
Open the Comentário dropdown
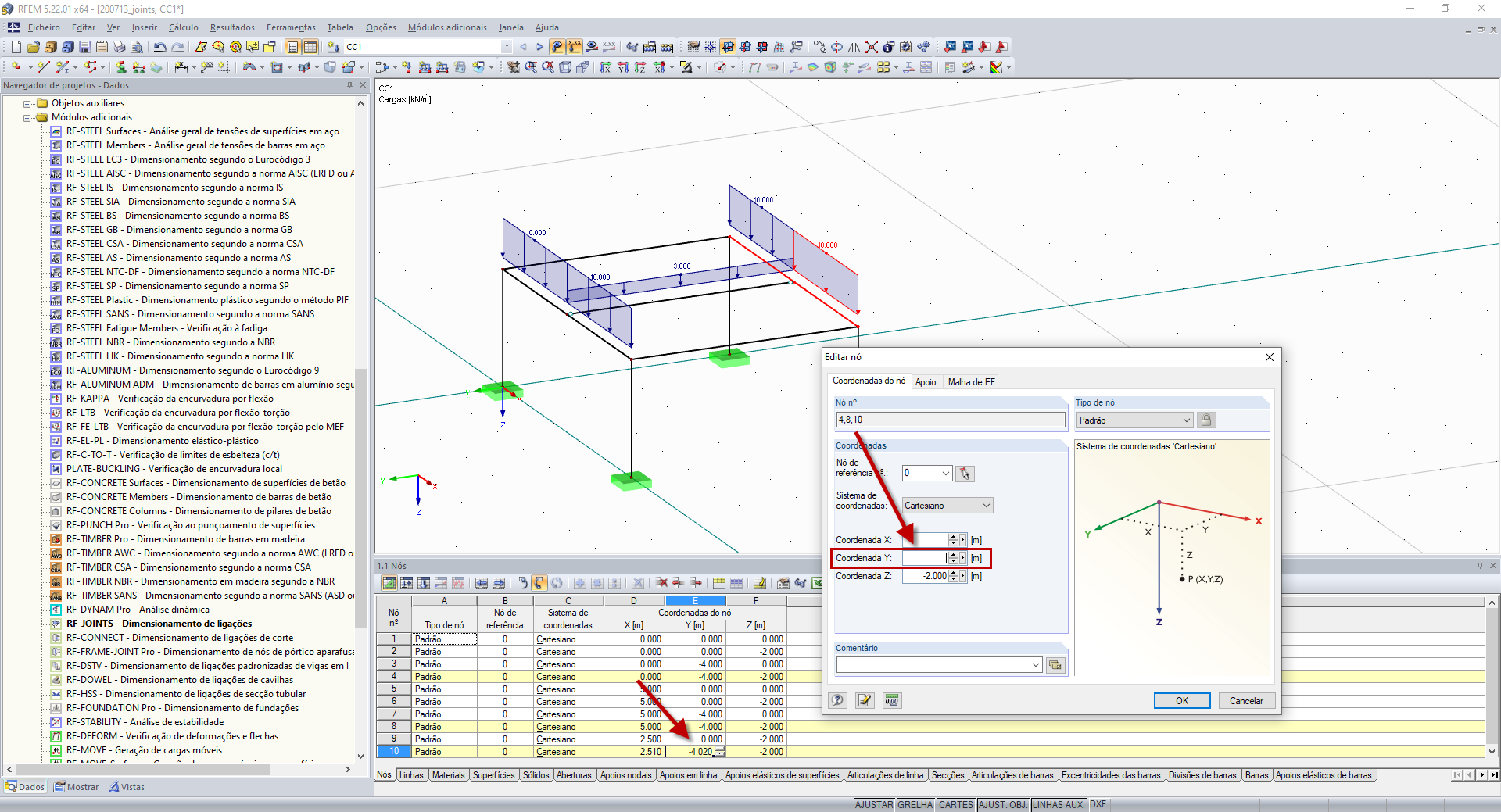click(1036, 665)
